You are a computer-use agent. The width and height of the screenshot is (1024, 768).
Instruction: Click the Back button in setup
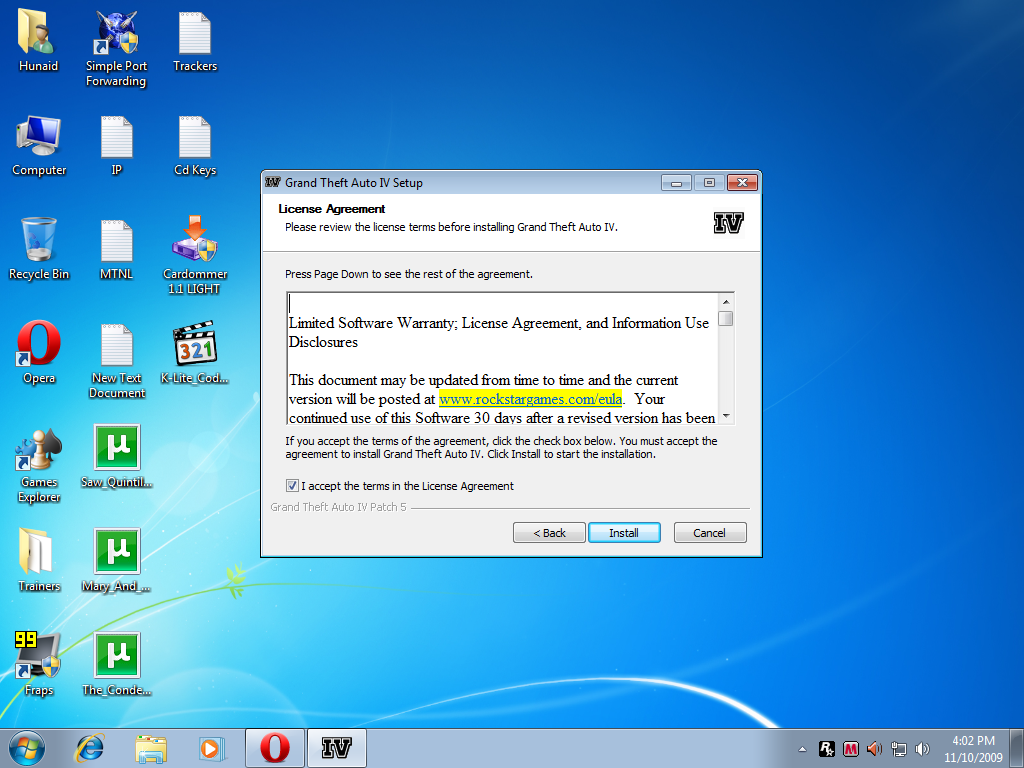pos(549,533)
